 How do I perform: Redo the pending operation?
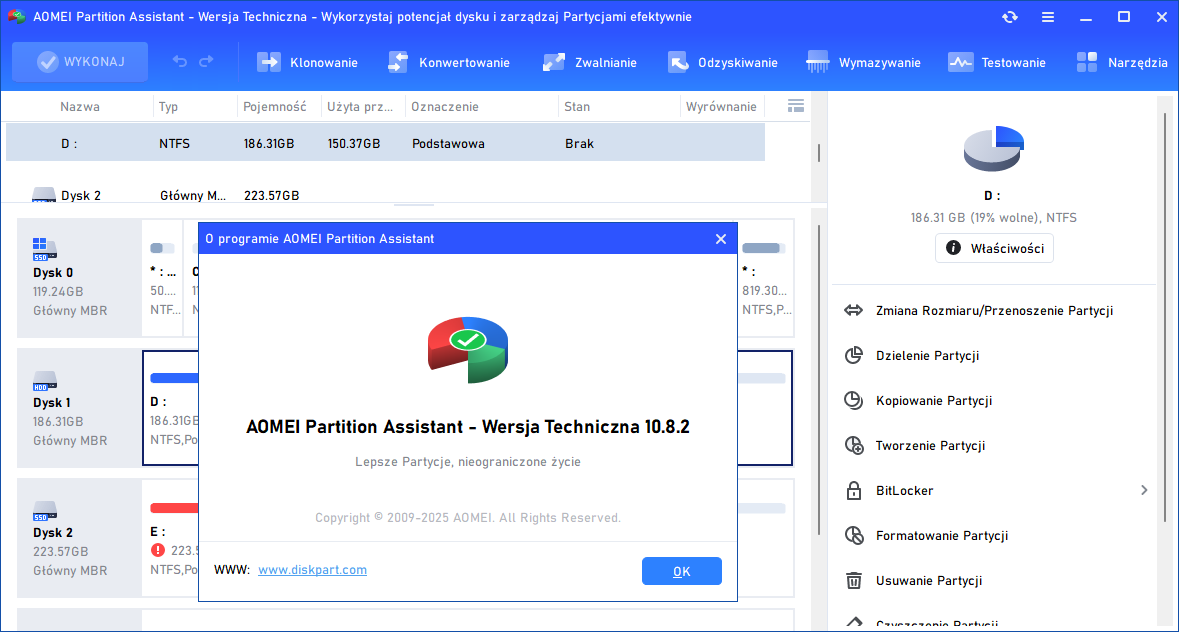(206, 62)
